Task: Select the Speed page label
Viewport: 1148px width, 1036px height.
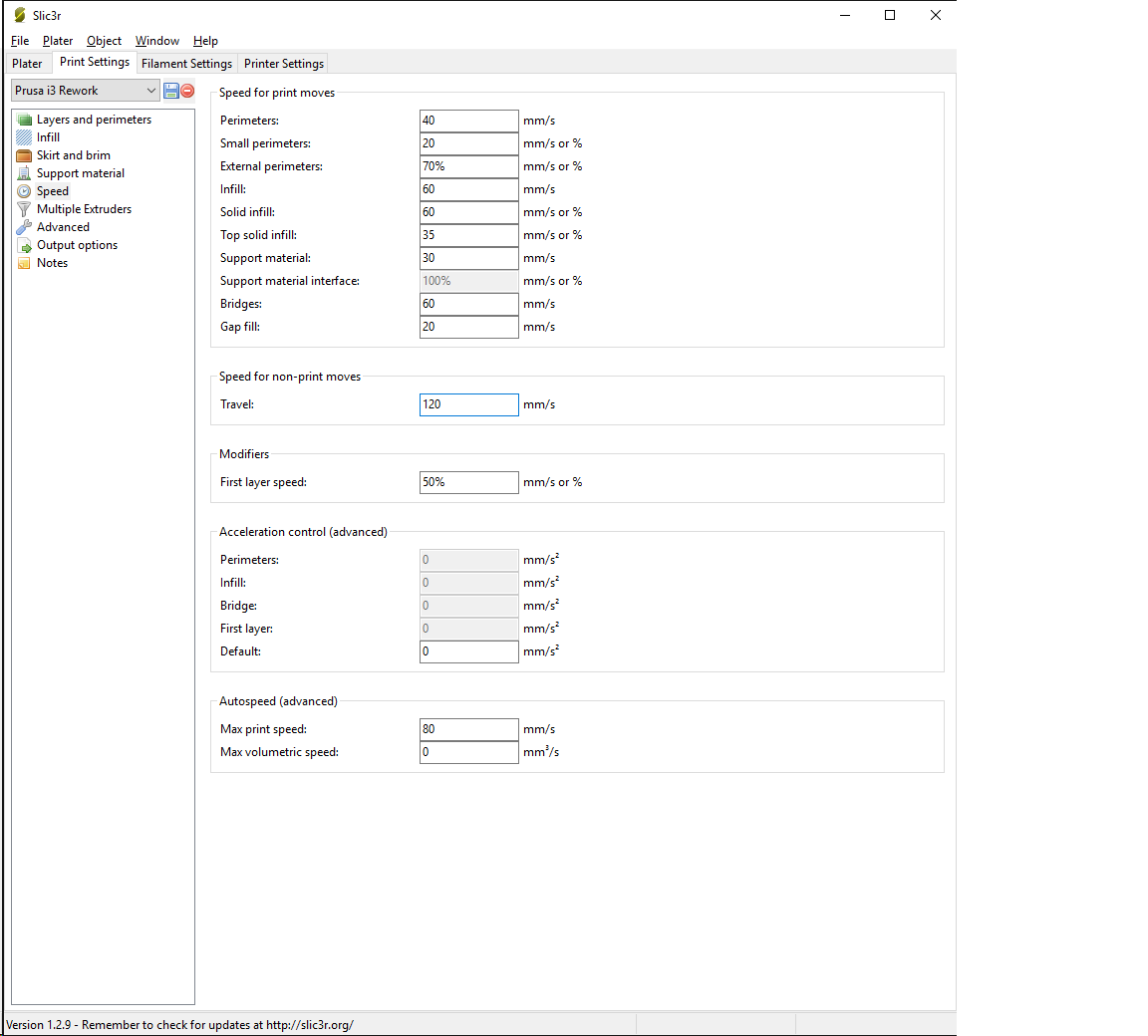Action: [53, 191]
